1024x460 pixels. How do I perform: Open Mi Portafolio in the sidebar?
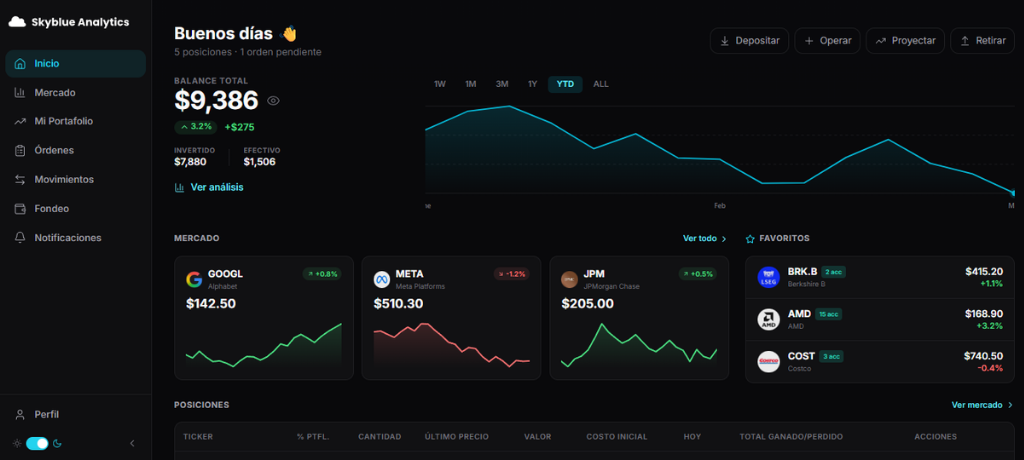(x=76, y=121)
